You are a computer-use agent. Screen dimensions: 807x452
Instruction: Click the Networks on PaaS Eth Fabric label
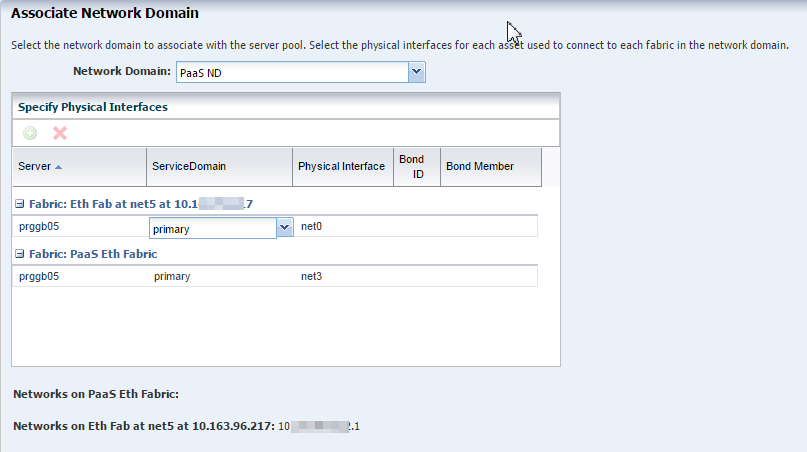tap(96, 394)
